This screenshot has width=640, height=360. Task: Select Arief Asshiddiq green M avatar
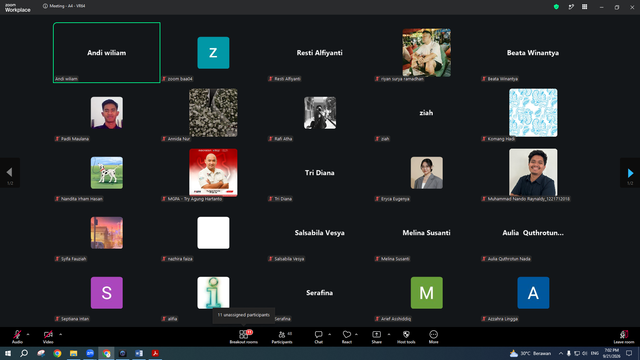point(427,293)
